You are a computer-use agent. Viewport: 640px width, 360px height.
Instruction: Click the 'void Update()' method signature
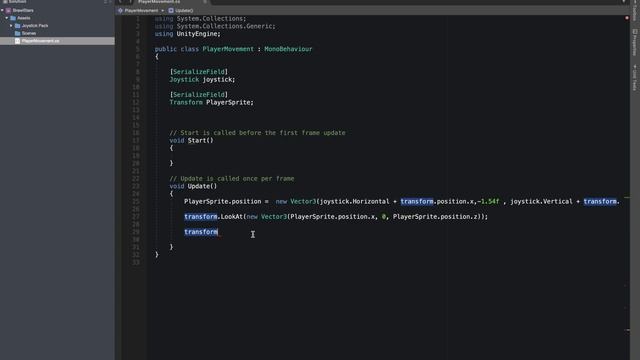tap(193, 187)
